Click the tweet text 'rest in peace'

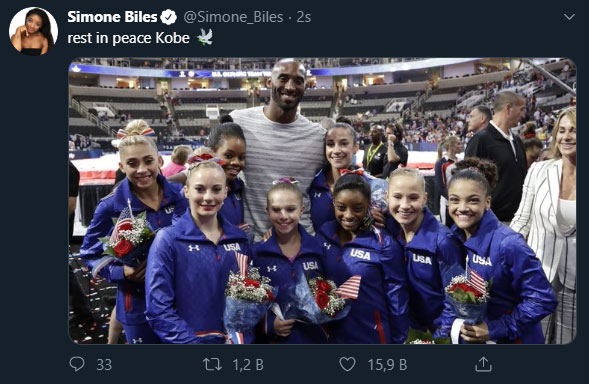pos(109,38)
